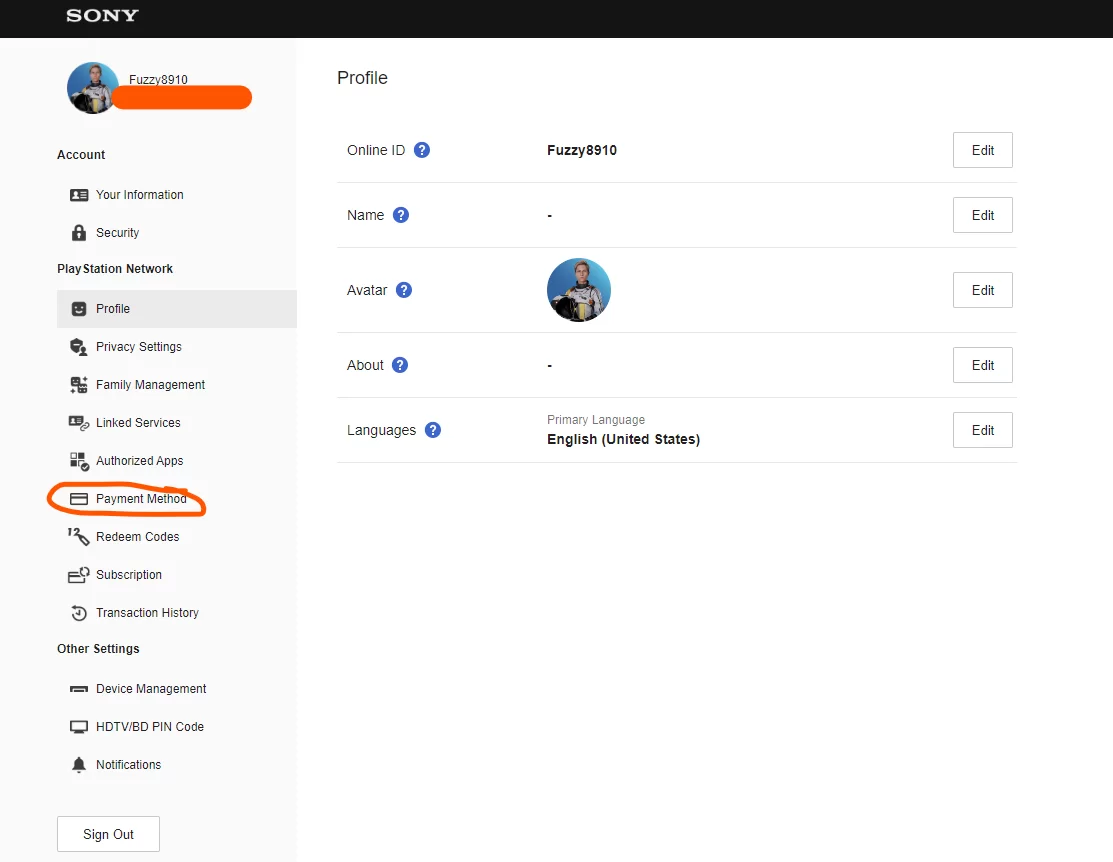Go to Device Management settings
This screenshot has width=1113, height=862.
tap(150, 689)
